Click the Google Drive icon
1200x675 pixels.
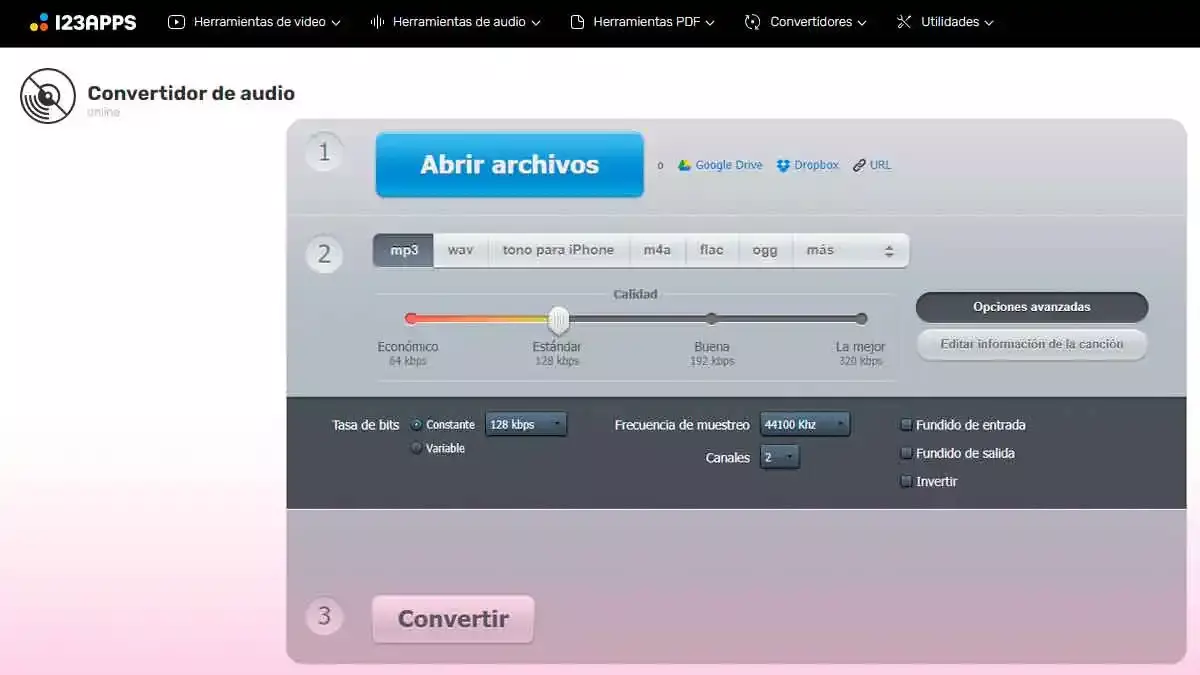[685, 166]
